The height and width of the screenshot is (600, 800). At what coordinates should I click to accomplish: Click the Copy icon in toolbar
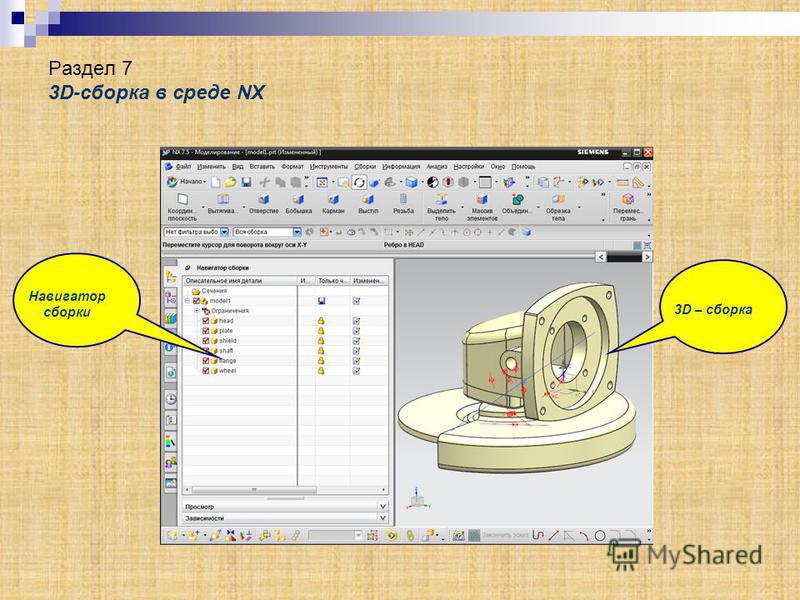click(x=280, y=182)
